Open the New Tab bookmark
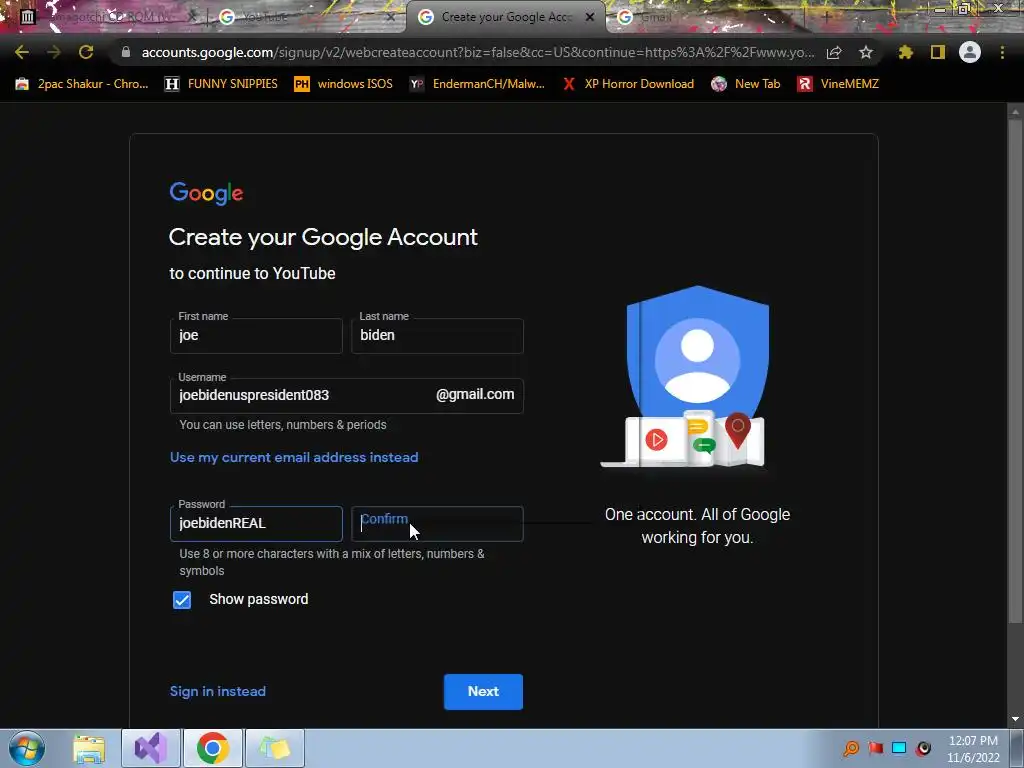The height and width of the screenshot is (768, 1024). click(x=746, y=84)
